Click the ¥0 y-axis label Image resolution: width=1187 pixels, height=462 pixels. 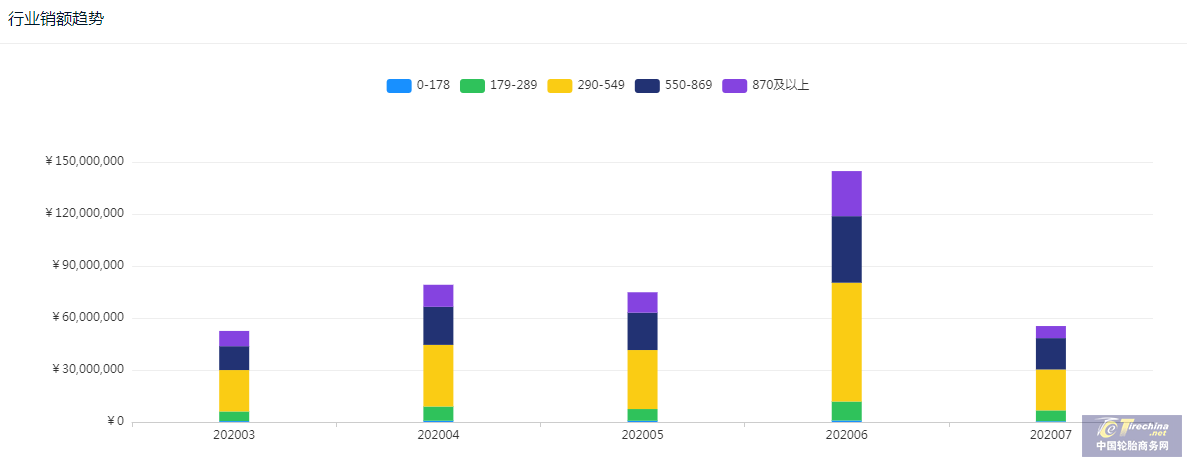[115, 422]
